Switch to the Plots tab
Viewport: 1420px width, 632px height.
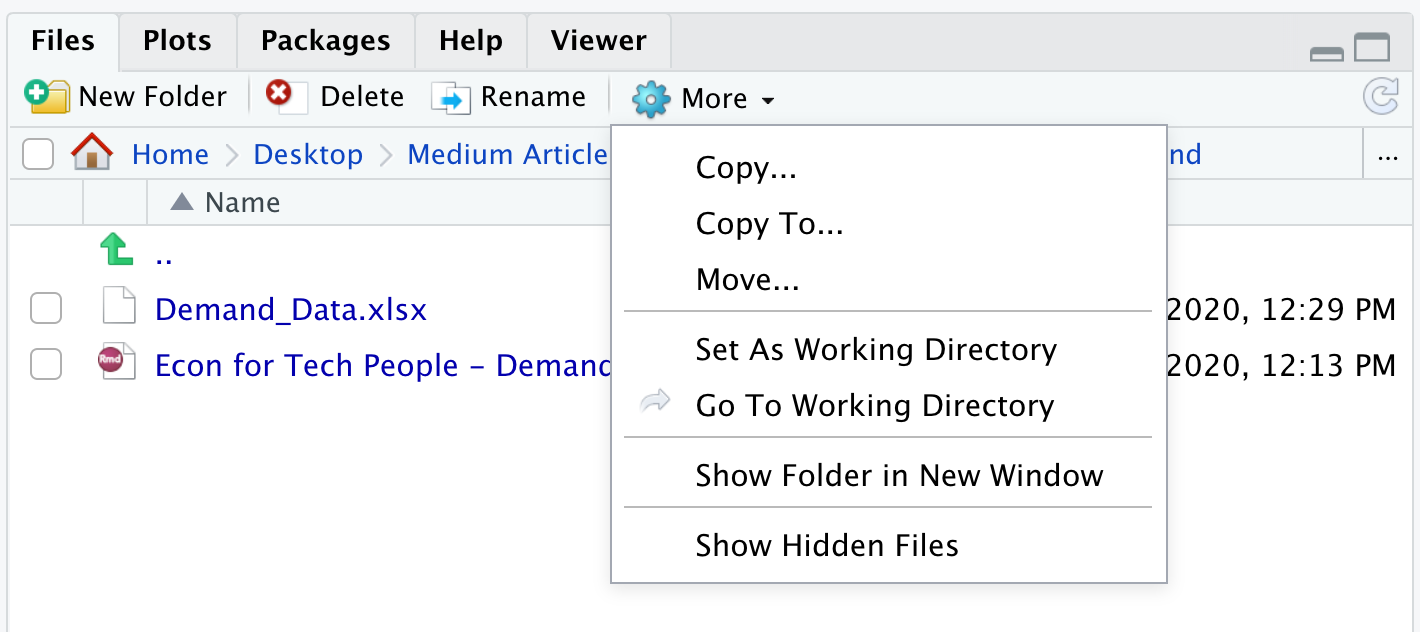[177, 41]
